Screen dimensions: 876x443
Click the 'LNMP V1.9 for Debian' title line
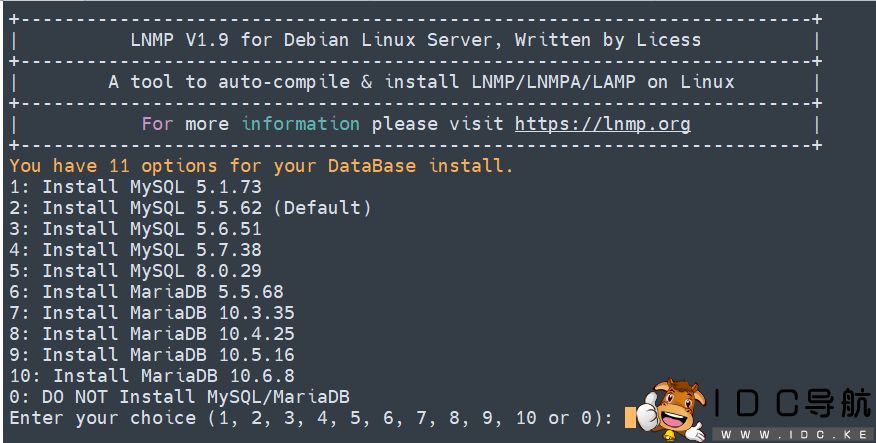click(x=415, y=41)
